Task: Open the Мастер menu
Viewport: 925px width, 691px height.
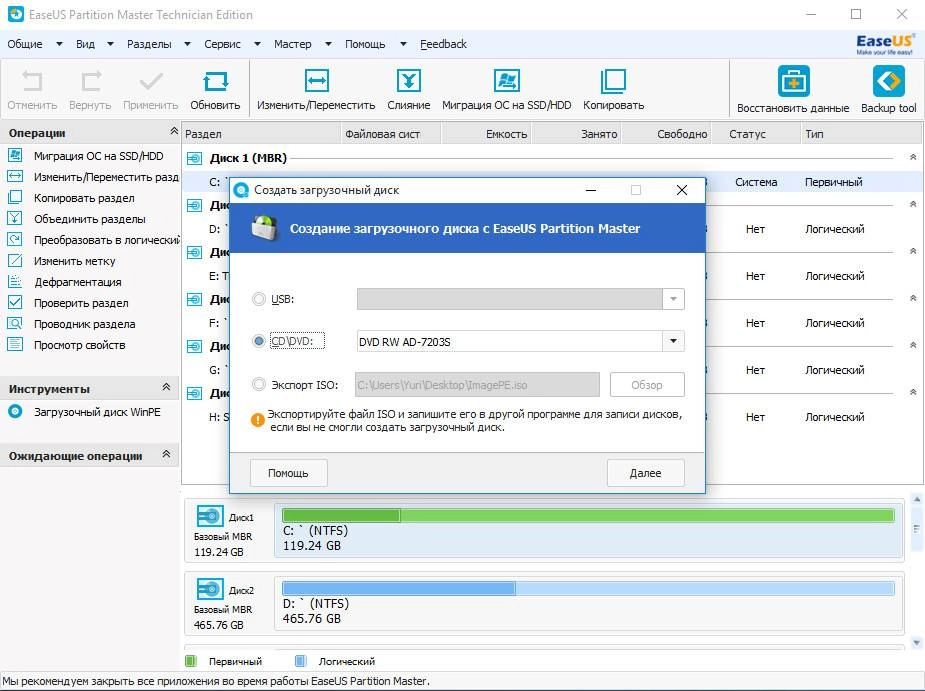Action: 292,44
